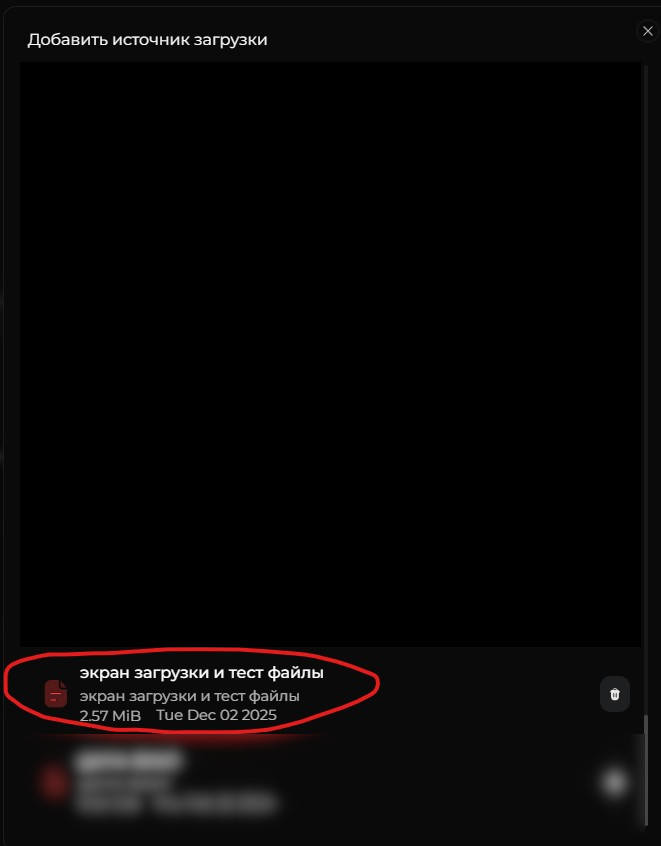Click the file list's vertical scrollbar thumb
This screenshot has height=846, width=661.
[x=646, y=772]
